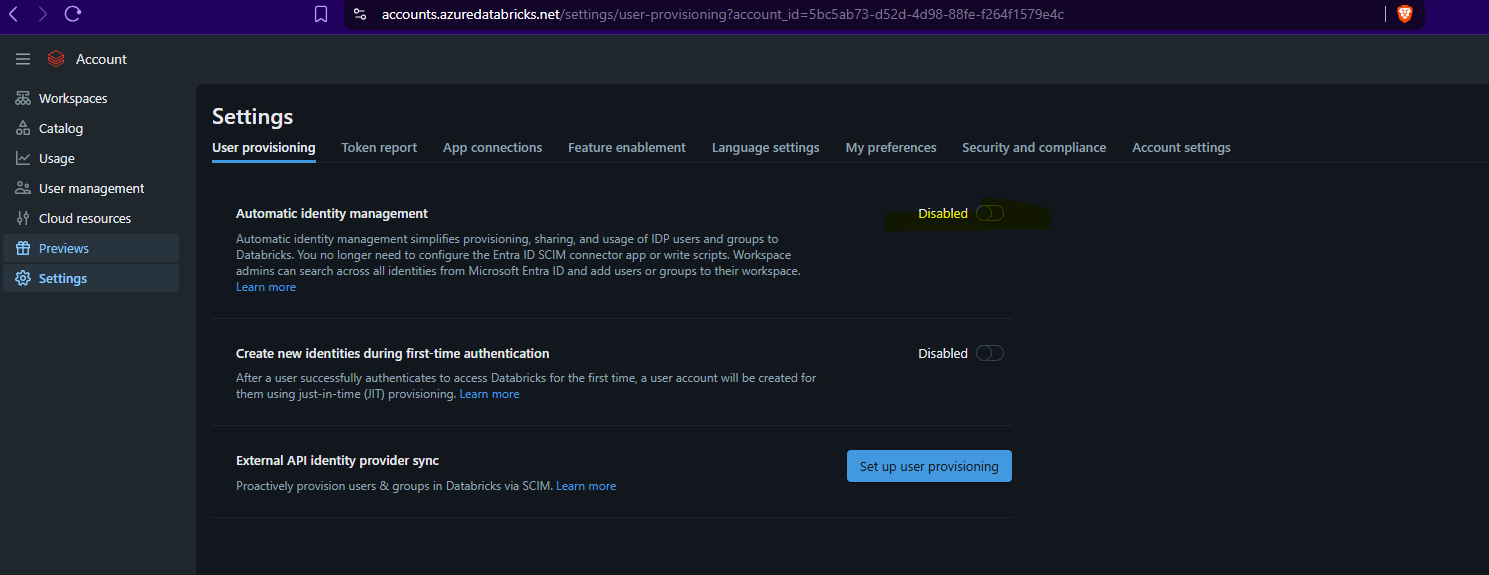Click the Usage chart icon
This screenshot has width=1489, height=575.
(x=22, y=158)
